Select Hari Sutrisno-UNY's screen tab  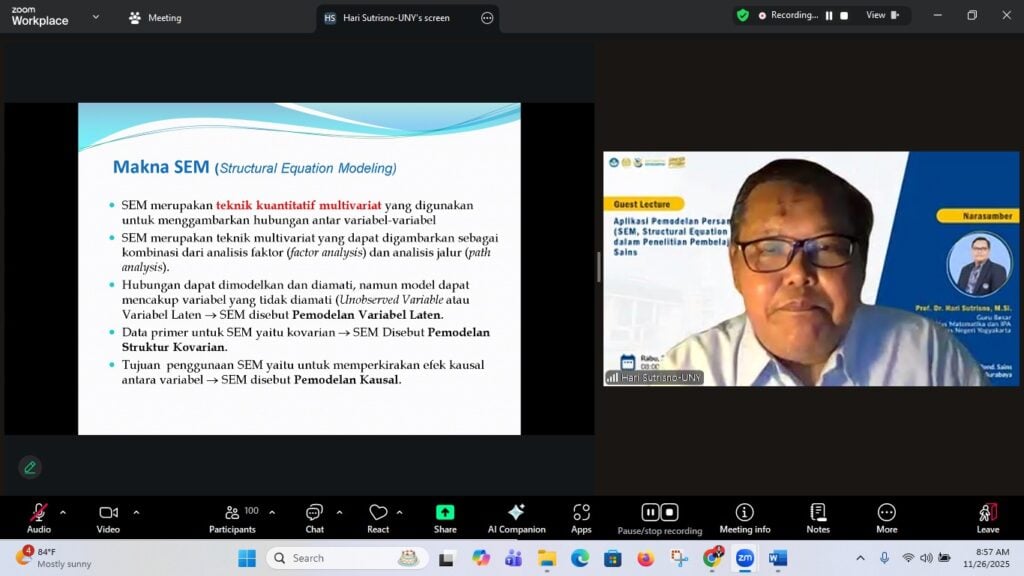pos(395,18)
